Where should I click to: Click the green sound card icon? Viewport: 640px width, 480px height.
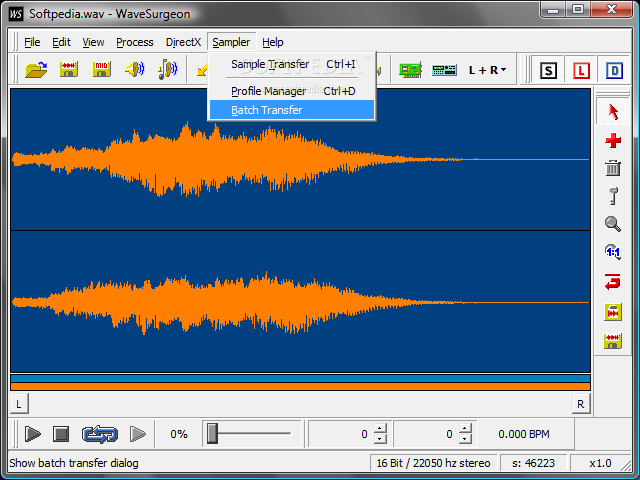[410, 70]
